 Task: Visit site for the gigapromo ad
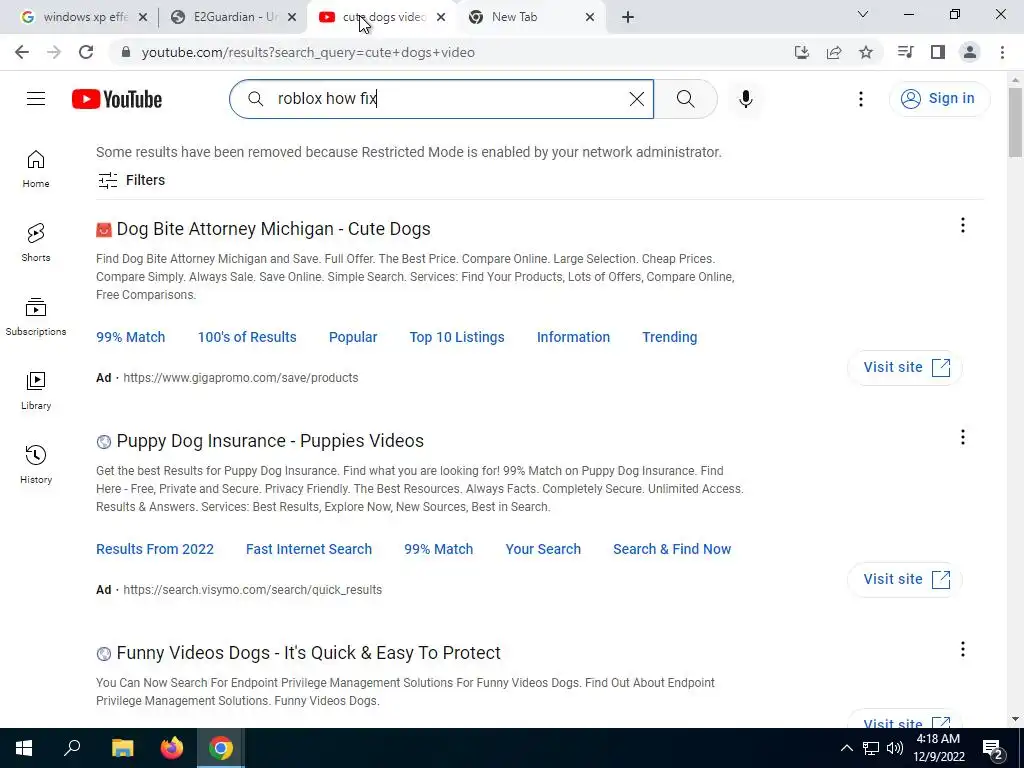pos(905,367)
